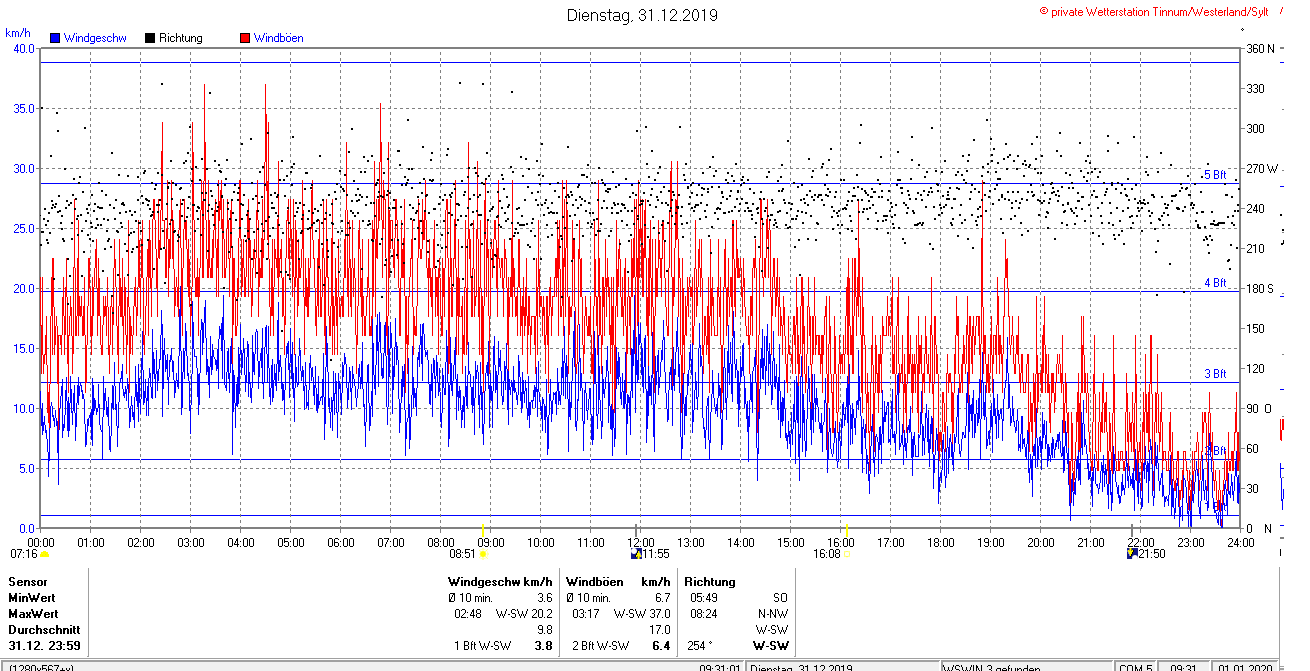The width and height of the screenshot is (1310, 671).
Task: Click the minimum wind speed value 3.6
Action: pos(545,598)
